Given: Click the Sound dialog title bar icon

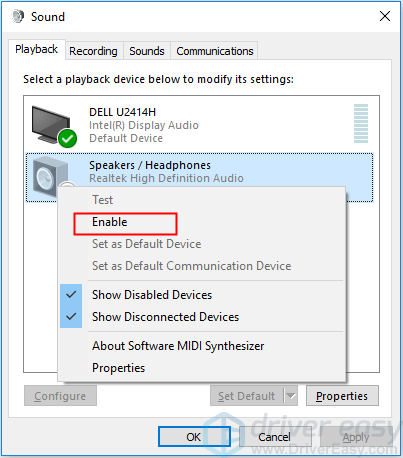Looking at the screenshot, I should [18, 16].
